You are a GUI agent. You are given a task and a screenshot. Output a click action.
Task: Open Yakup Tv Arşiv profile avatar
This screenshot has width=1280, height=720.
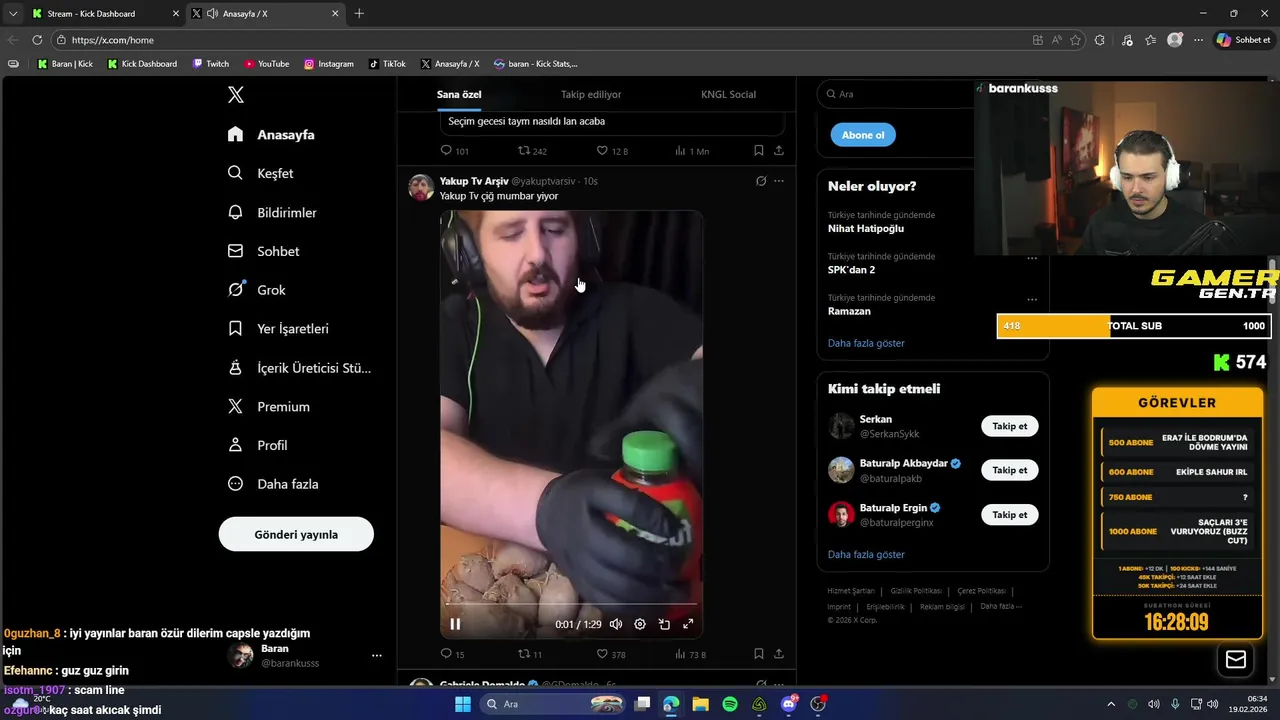(x=421, y=187)
